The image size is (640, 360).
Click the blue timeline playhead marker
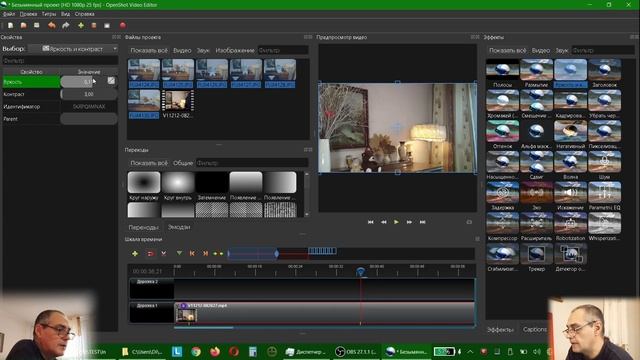[x=360, y=272]
